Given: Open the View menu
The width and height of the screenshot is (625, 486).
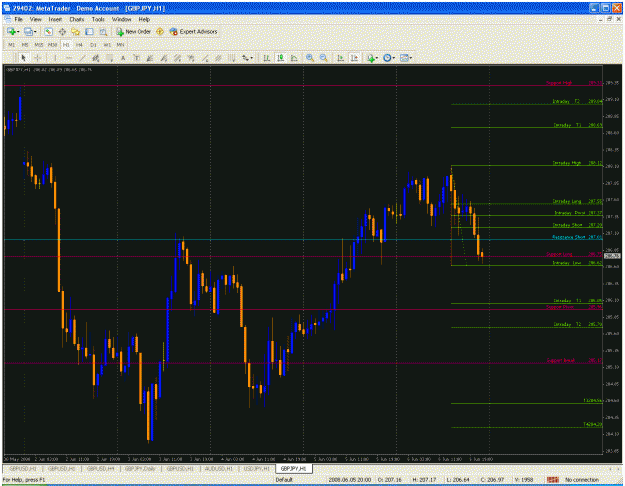Looking at the screenshot, I should (x=35, y=19).
